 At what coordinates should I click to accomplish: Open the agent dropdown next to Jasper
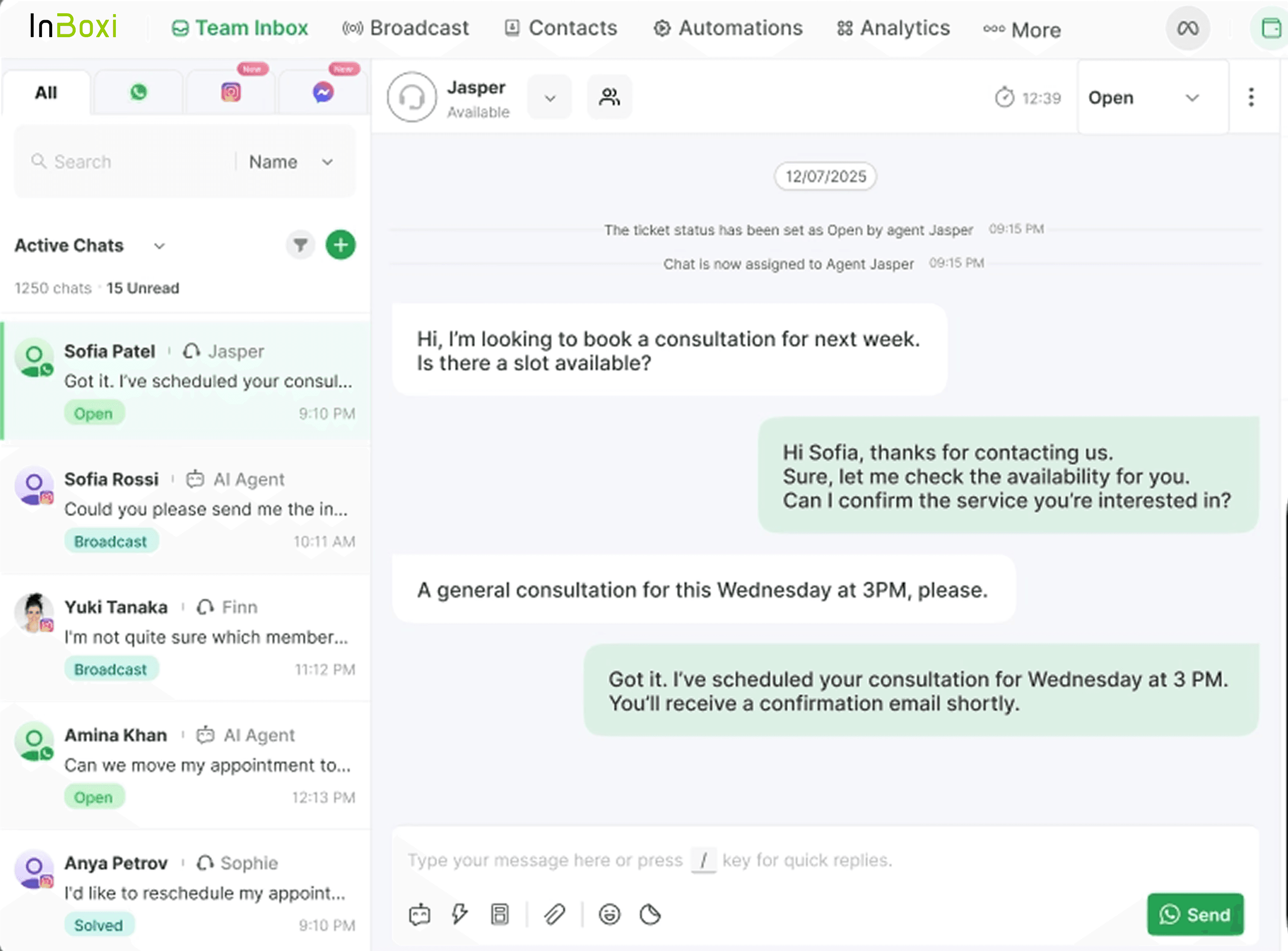[550, 98]
